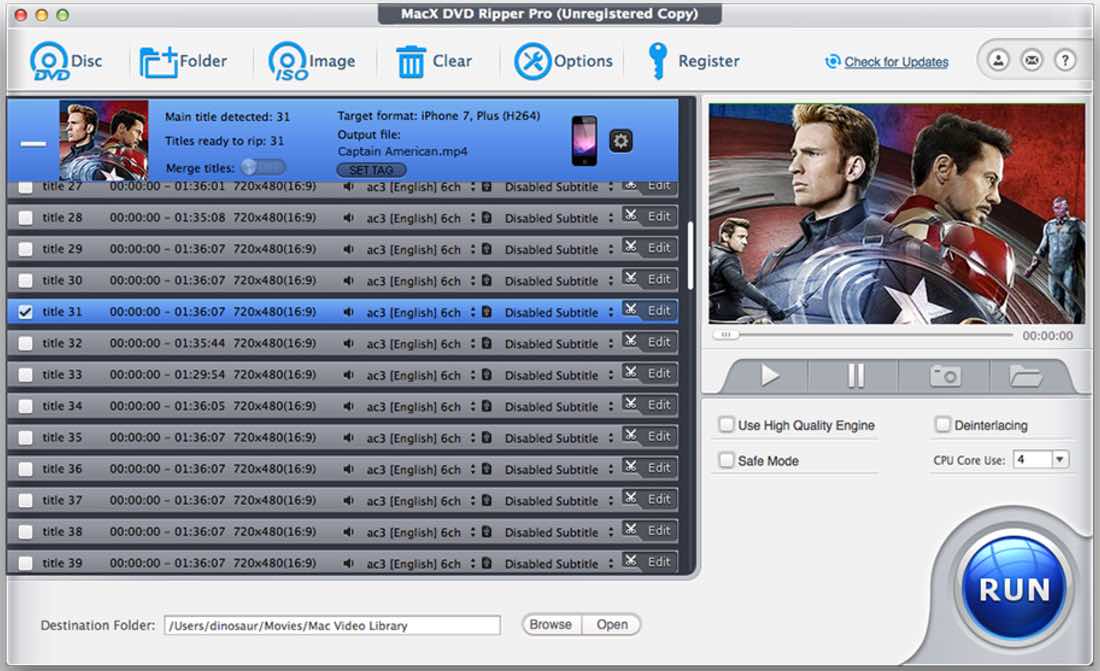Click the Destination Folder path field
1100x671 pixels.
332,625
